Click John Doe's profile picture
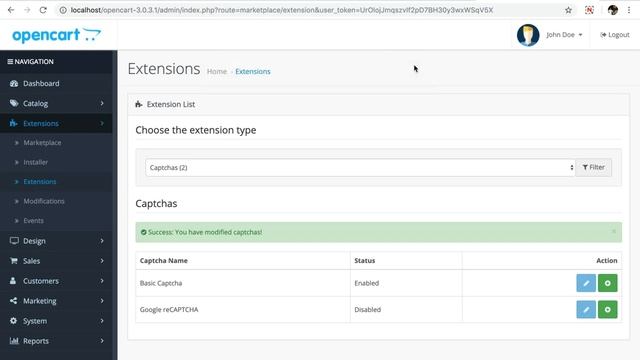The image size is (640, 360). pos(528,35)
